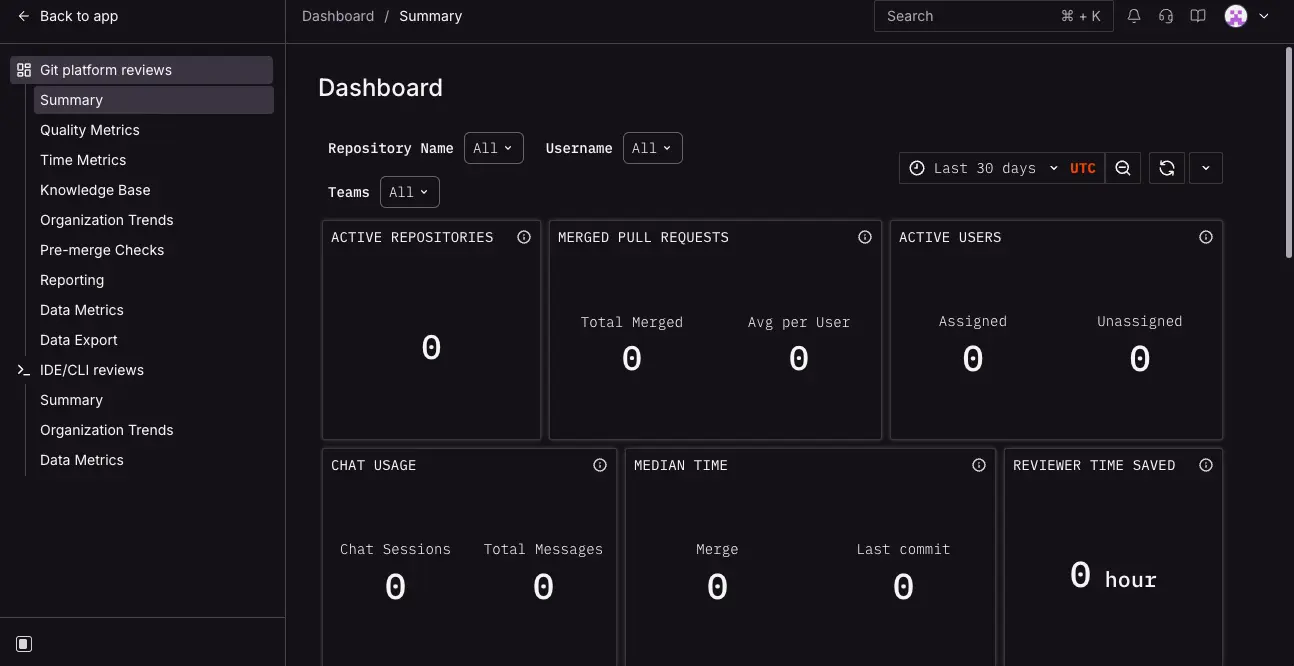
Task: Refresh the dashboard data
Action: 1166,168
